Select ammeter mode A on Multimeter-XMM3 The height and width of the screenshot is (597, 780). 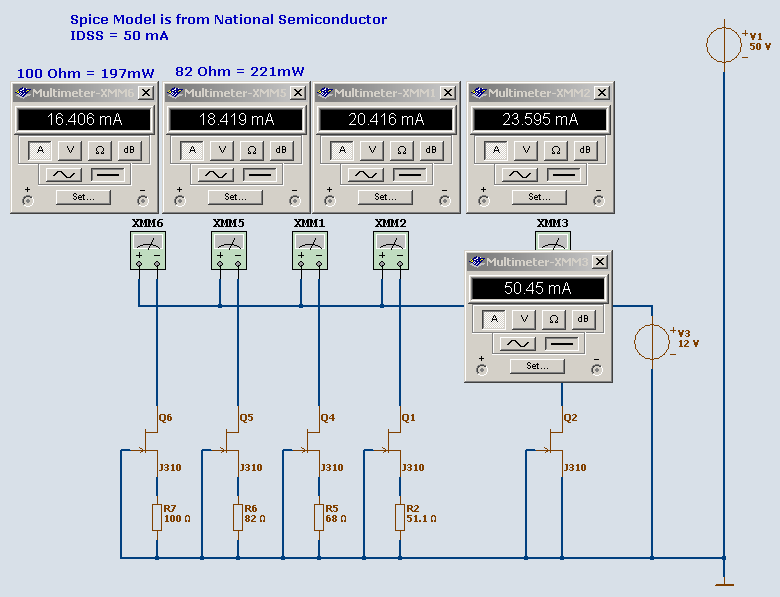[494, 319]
